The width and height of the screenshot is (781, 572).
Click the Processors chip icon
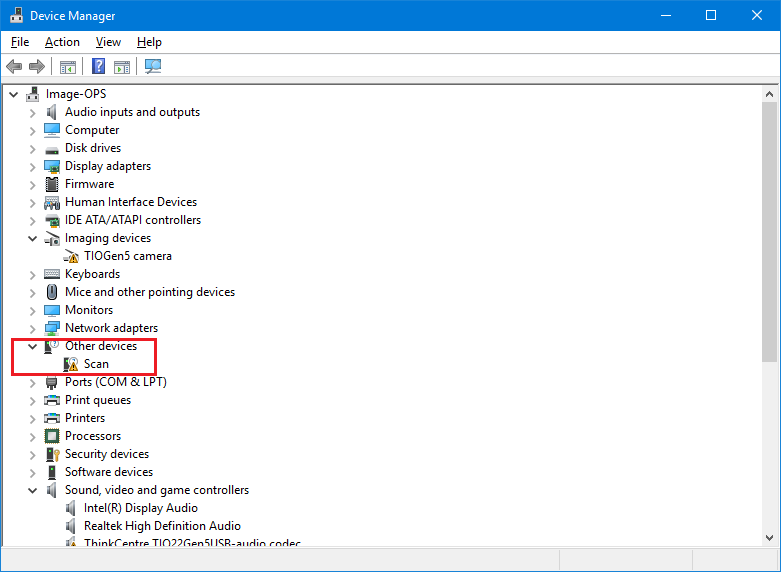pos(52,436)
